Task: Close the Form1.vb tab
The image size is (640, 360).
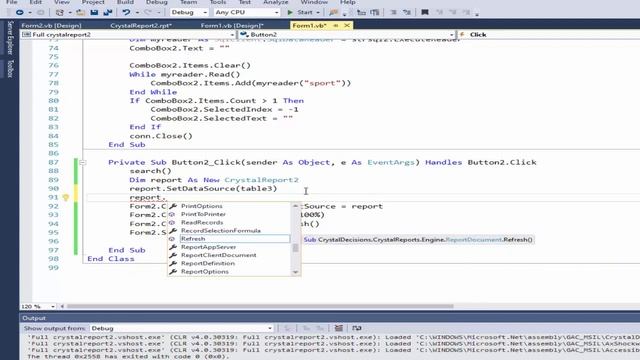Action: tap(347, 25)
